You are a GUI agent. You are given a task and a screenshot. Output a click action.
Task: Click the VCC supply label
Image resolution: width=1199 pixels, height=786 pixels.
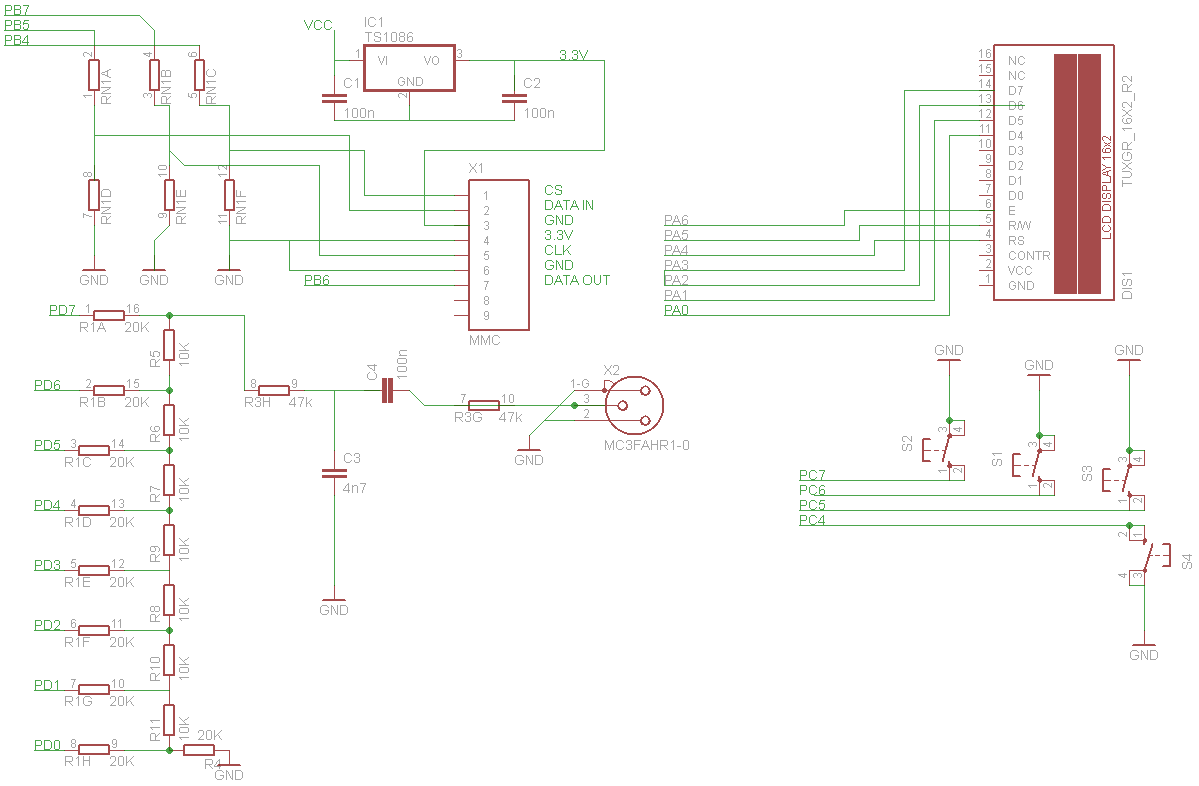point(318,25)
